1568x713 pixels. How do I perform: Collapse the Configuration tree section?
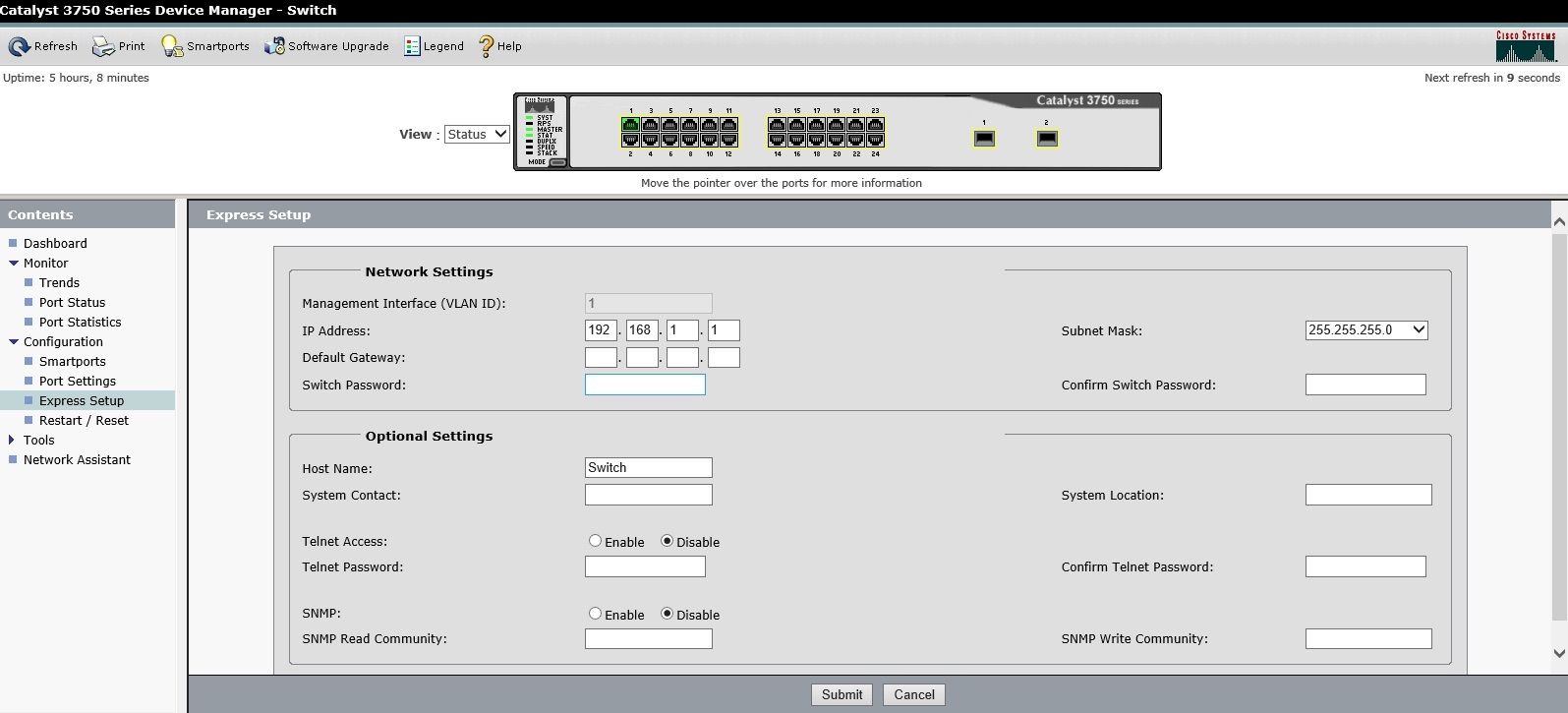coord(14,341)
